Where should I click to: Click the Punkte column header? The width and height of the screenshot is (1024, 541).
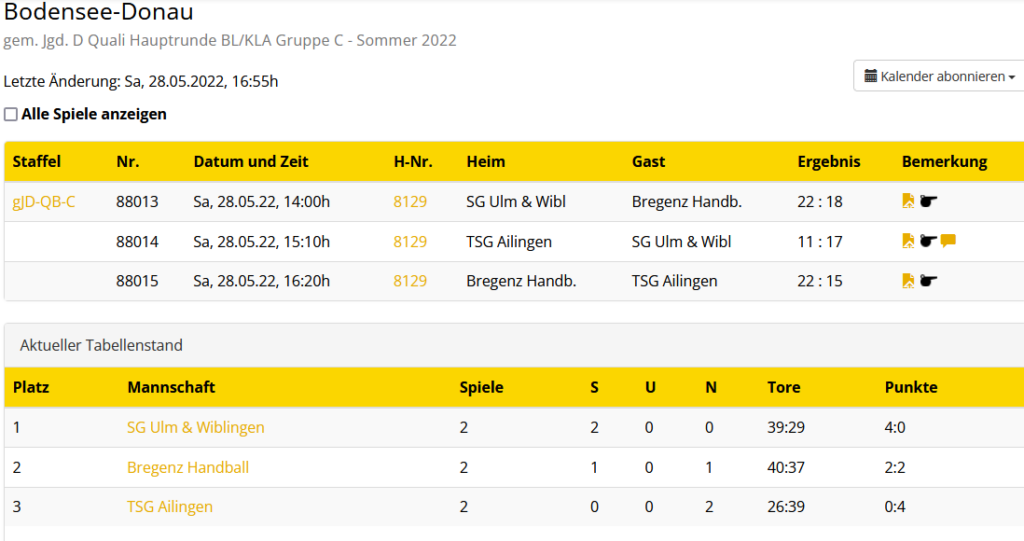pos(911,387)
